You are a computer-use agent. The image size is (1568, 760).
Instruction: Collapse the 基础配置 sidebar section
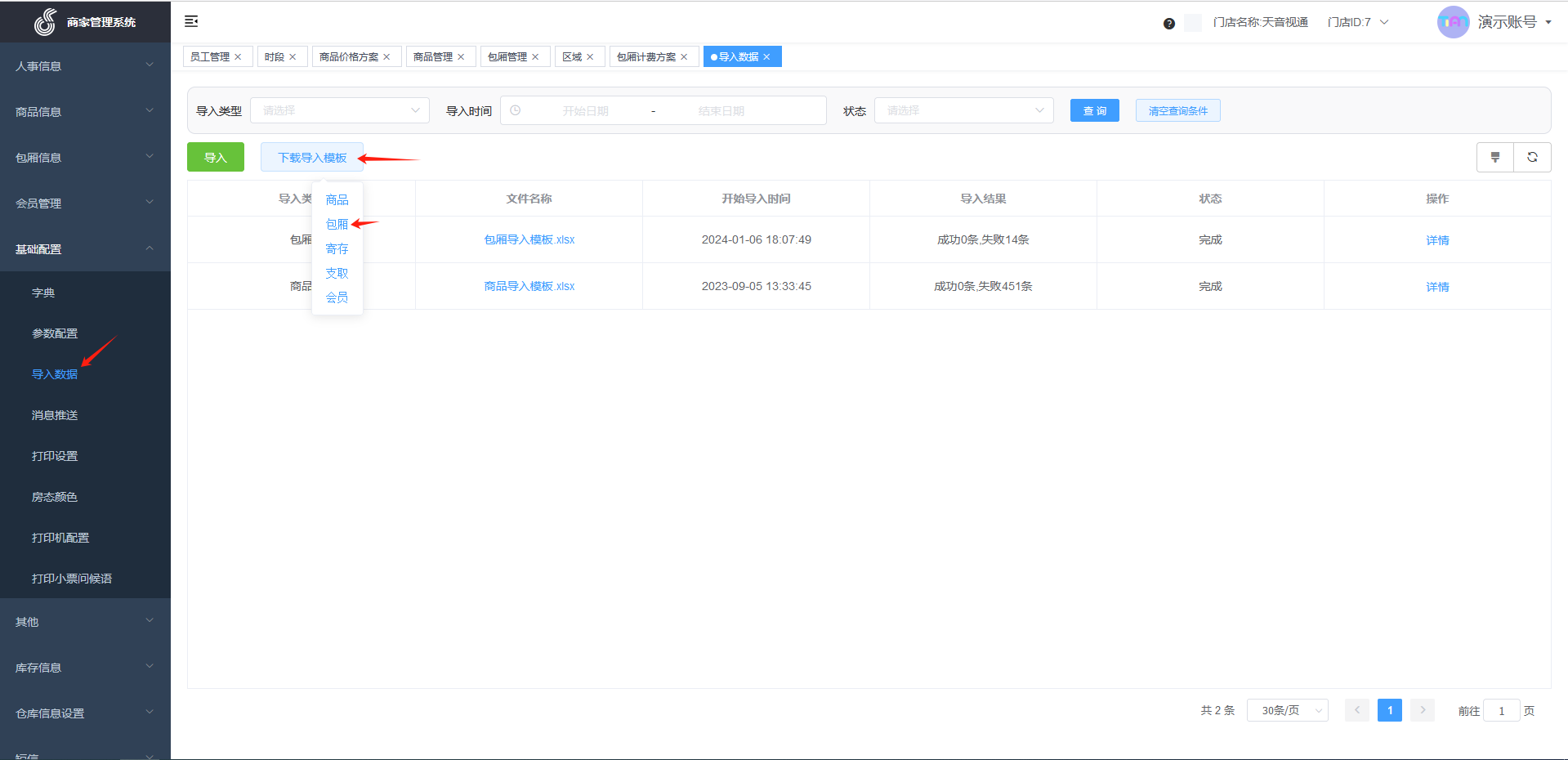[85, 249]
